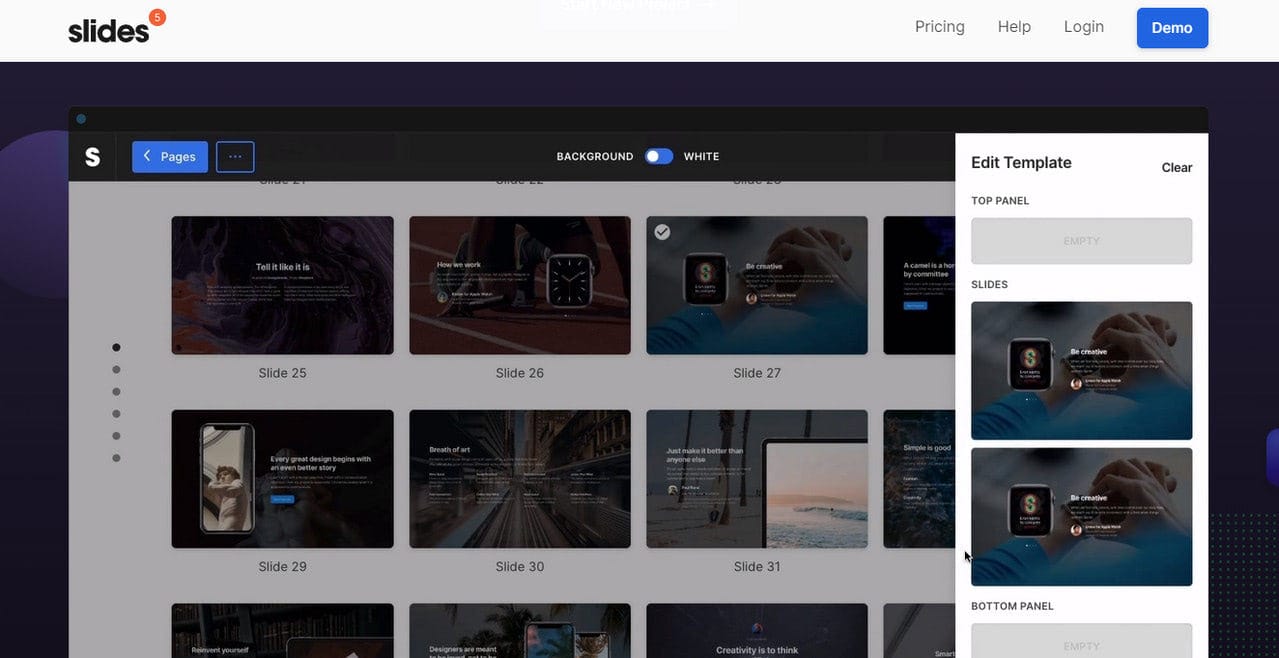Click the blue Demo button

click(1172, 28)
